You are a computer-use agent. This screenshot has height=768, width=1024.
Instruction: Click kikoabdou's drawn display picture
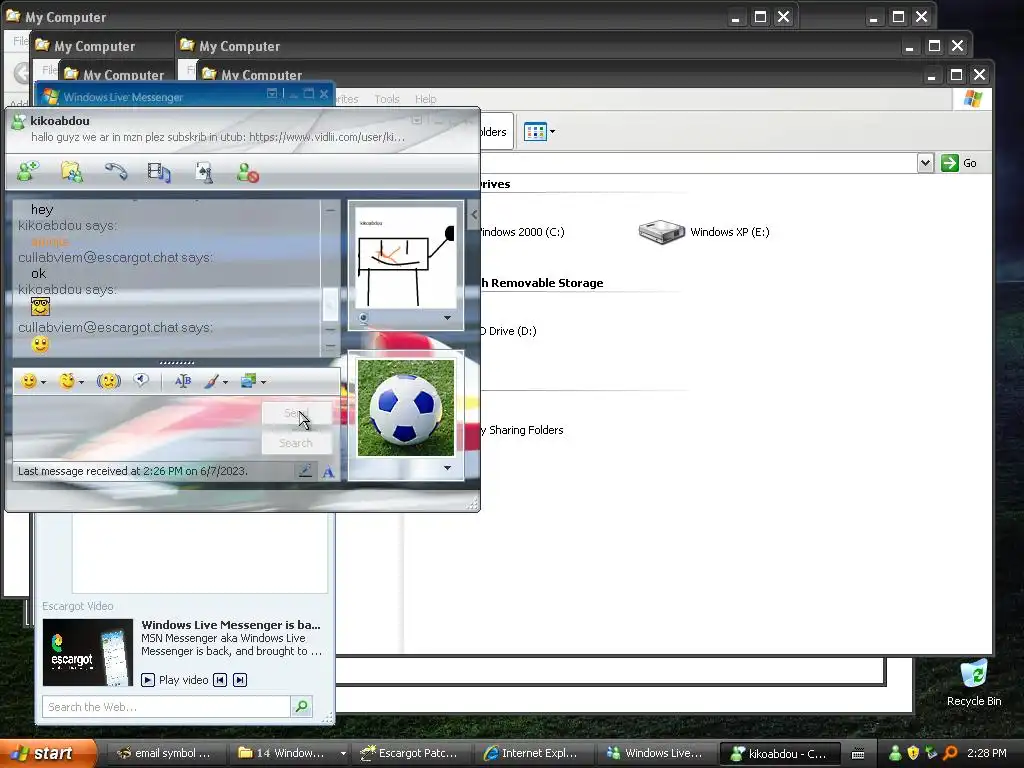pos(406,259)
